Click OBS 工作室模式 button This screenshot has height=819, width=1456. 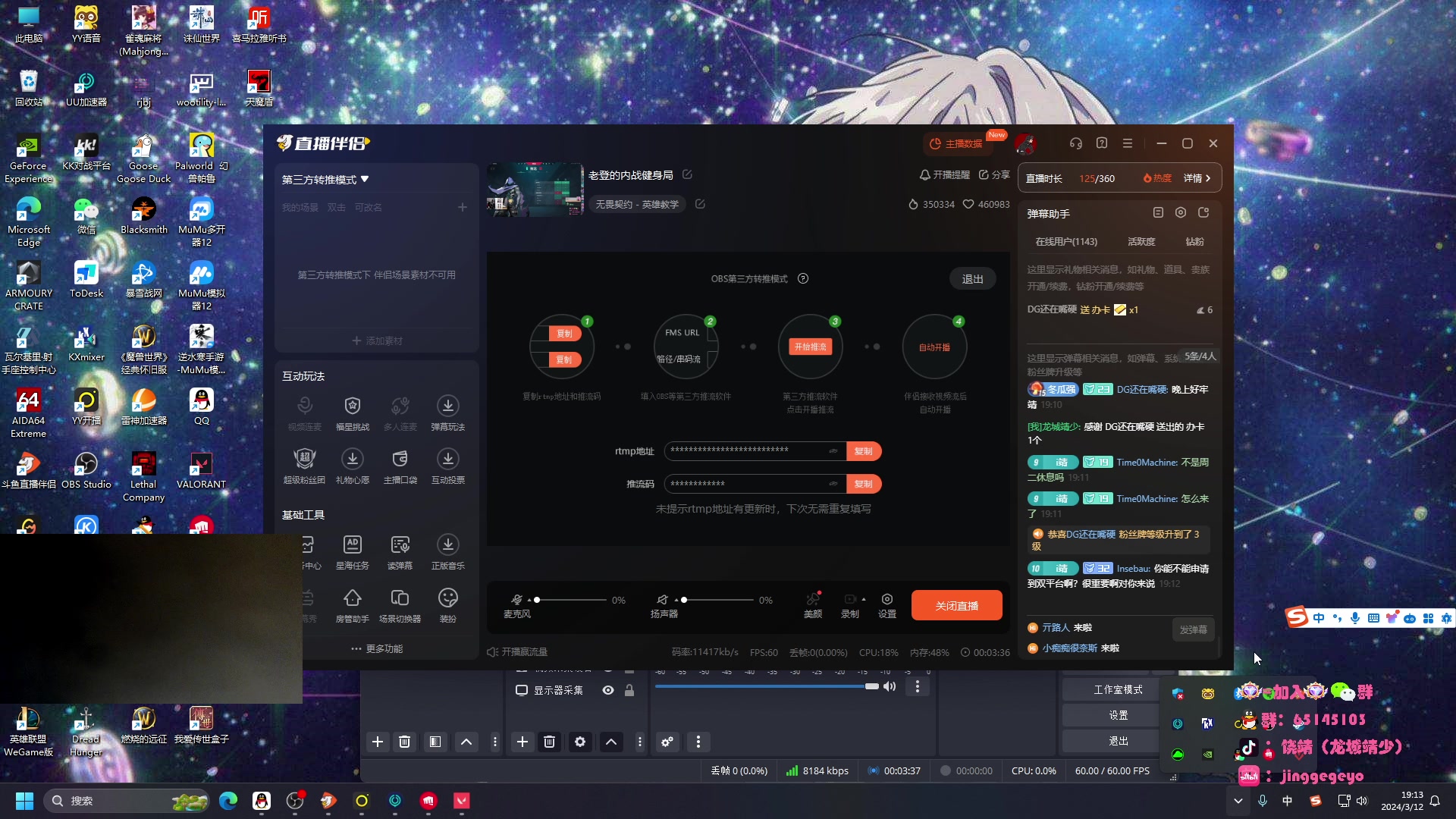pos(1118,689)
